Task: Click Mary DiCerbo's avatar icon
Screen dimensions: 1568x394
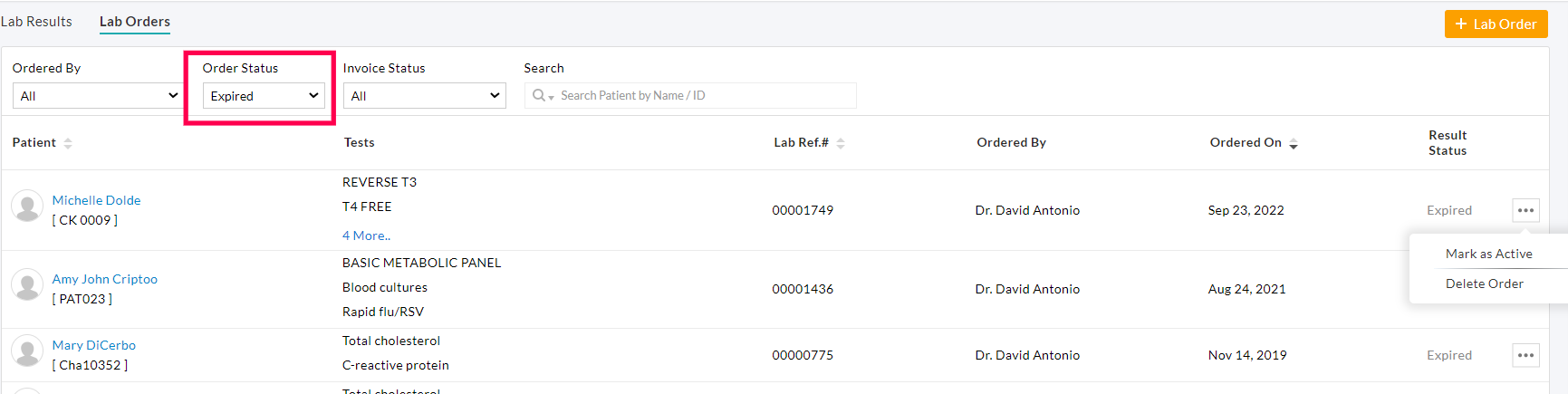Action: 27,351
